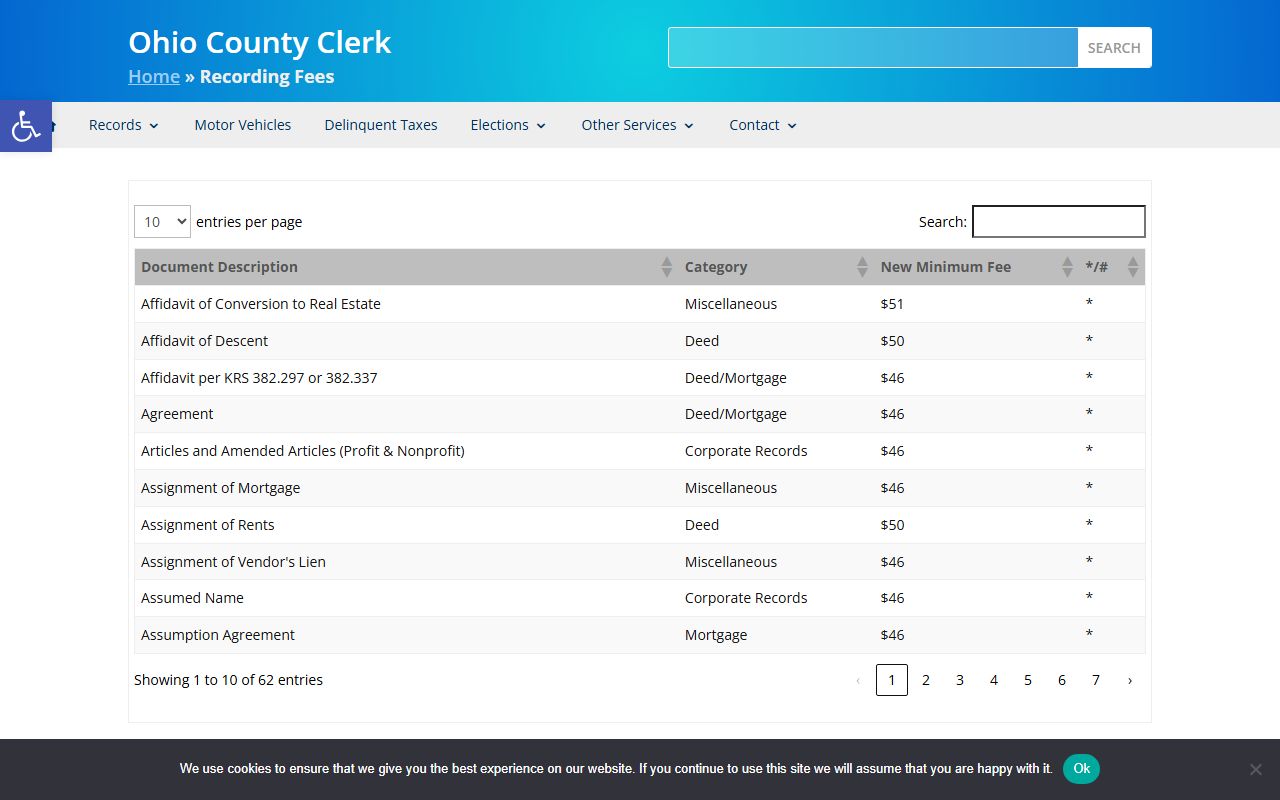Accept cookies with Ok button
Image resolution: width=1280 pixels, height=800 pixels.
click(x=1081, y=768)
